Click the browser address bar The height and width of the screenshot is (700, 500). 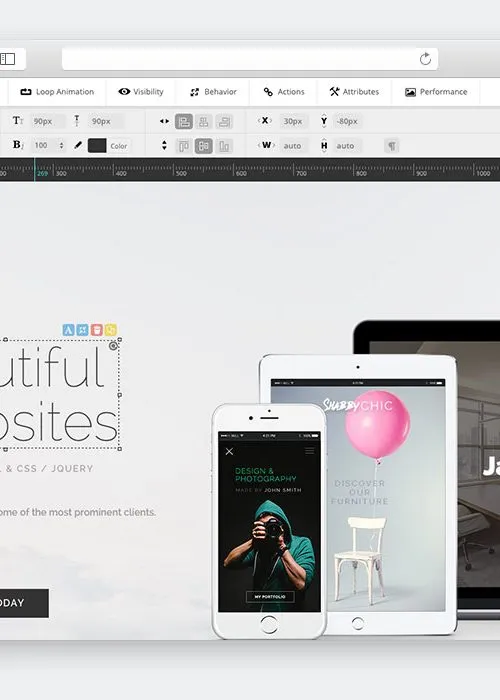250,59
